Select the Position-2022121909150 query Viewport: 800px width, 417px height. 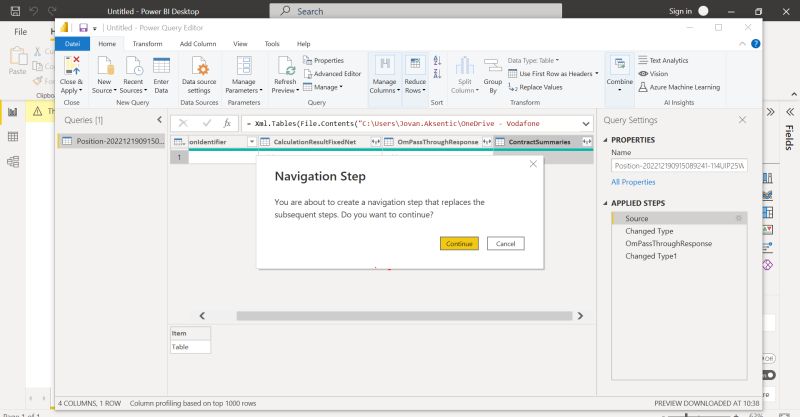coord(111,141)
